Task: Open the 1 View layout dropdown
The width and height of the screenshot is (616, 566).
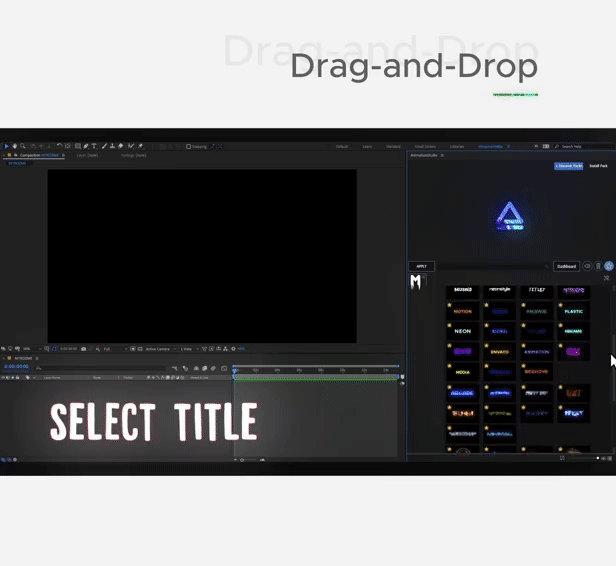Action: point(190,349)
